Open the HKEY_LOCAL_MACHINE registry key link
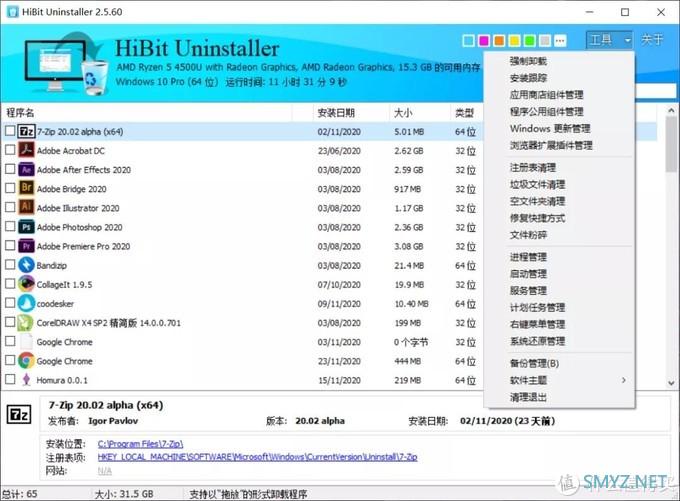 257,457
